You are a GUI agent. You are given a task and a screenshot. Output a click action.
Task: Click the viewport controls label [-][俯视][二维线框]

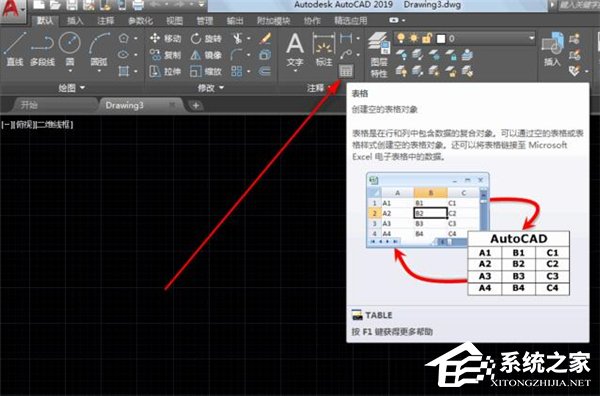click(37, 124)
